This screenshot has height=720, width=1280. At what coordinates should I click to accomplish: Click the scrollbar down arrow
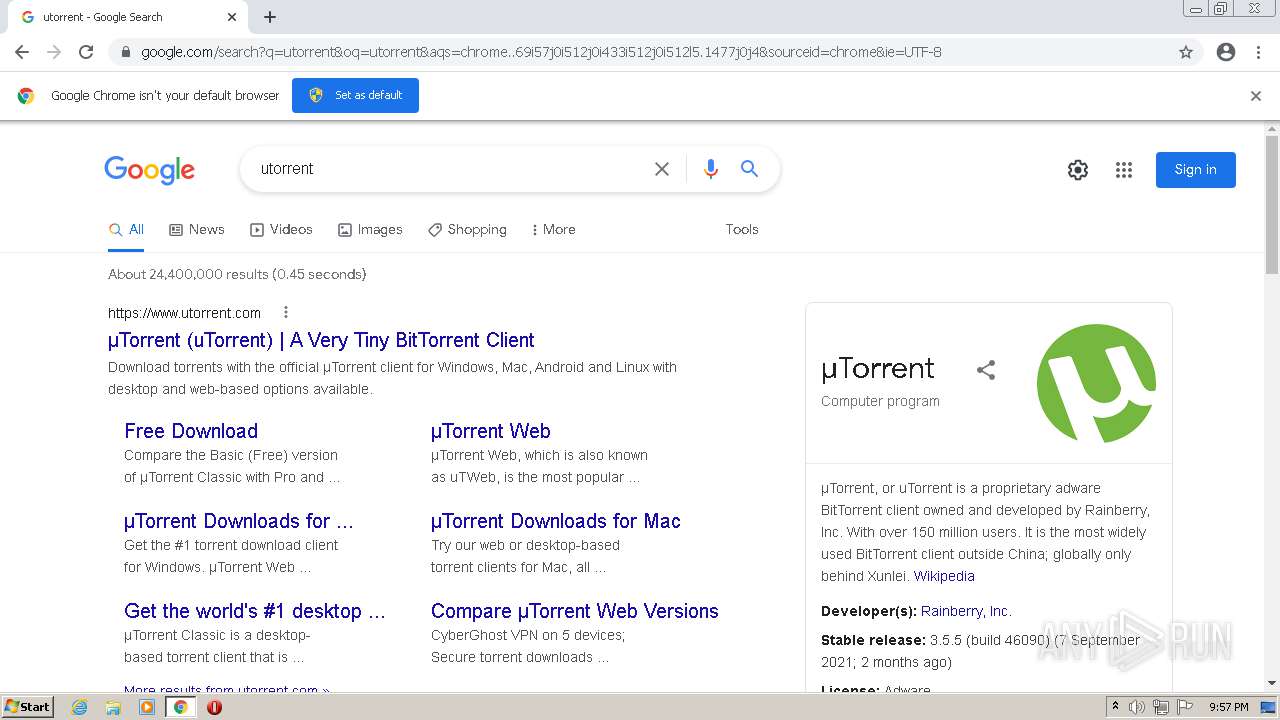click(1272, 684)
